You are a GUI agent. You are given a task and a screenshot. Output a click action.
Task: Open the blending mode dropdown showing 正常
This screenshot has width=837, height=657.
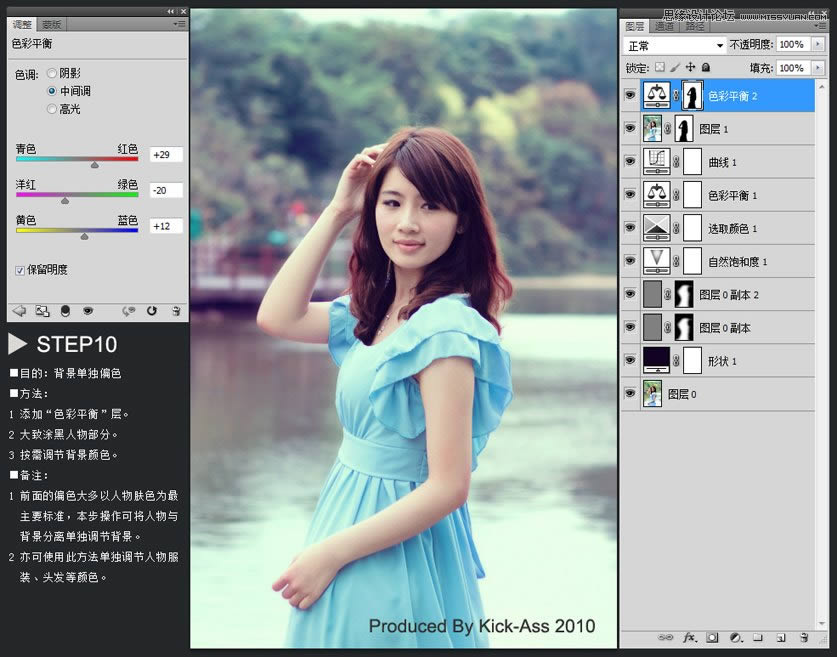click(x=673, y=44)
